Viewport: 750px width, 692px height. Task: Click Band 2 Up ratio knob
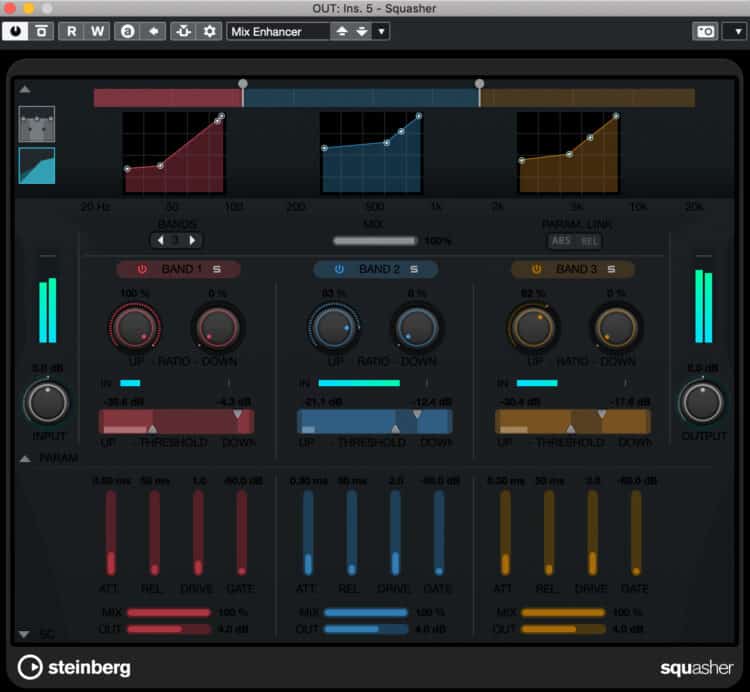coord(333,328)
